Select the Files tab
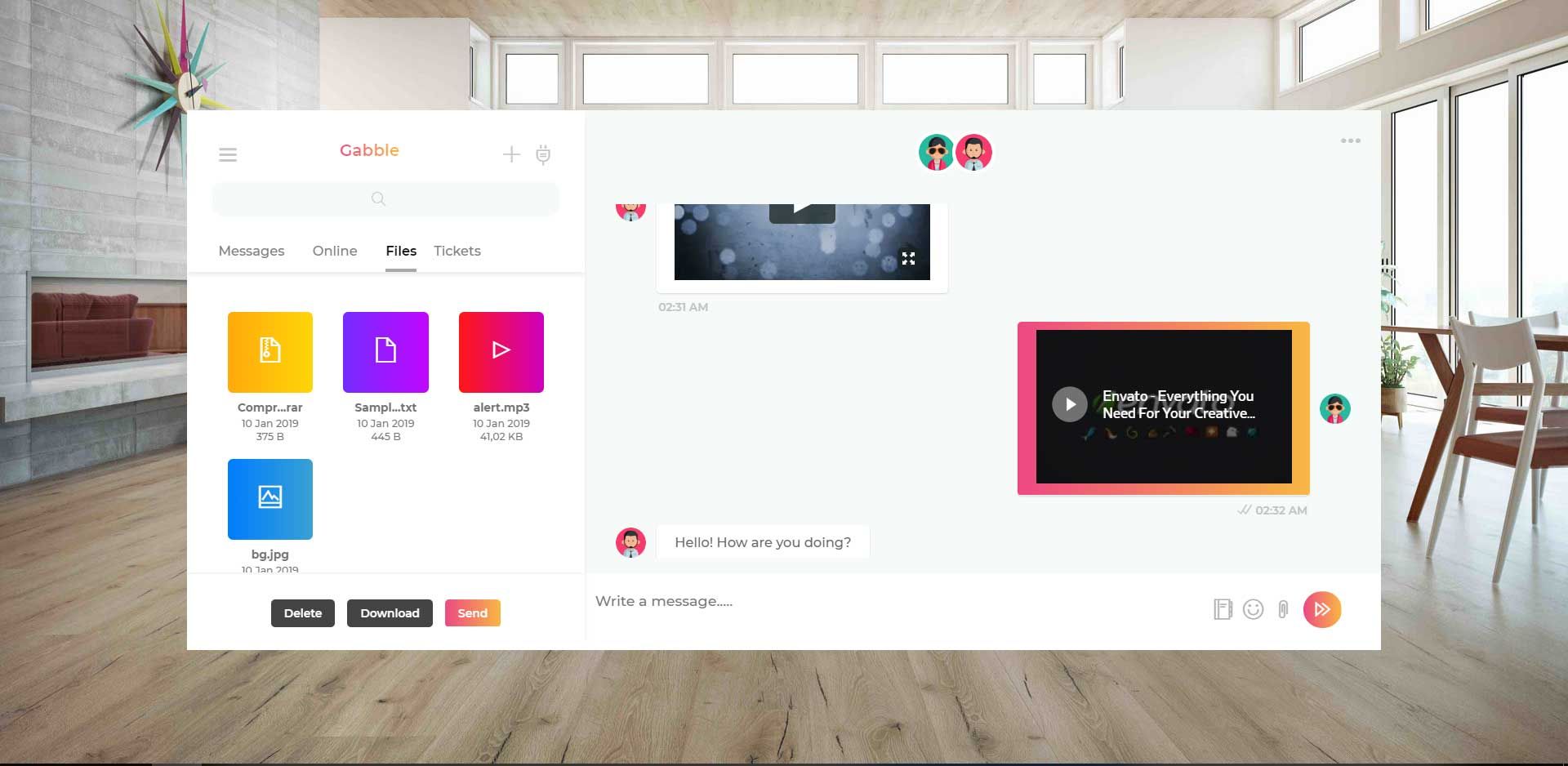 (401, 251)
